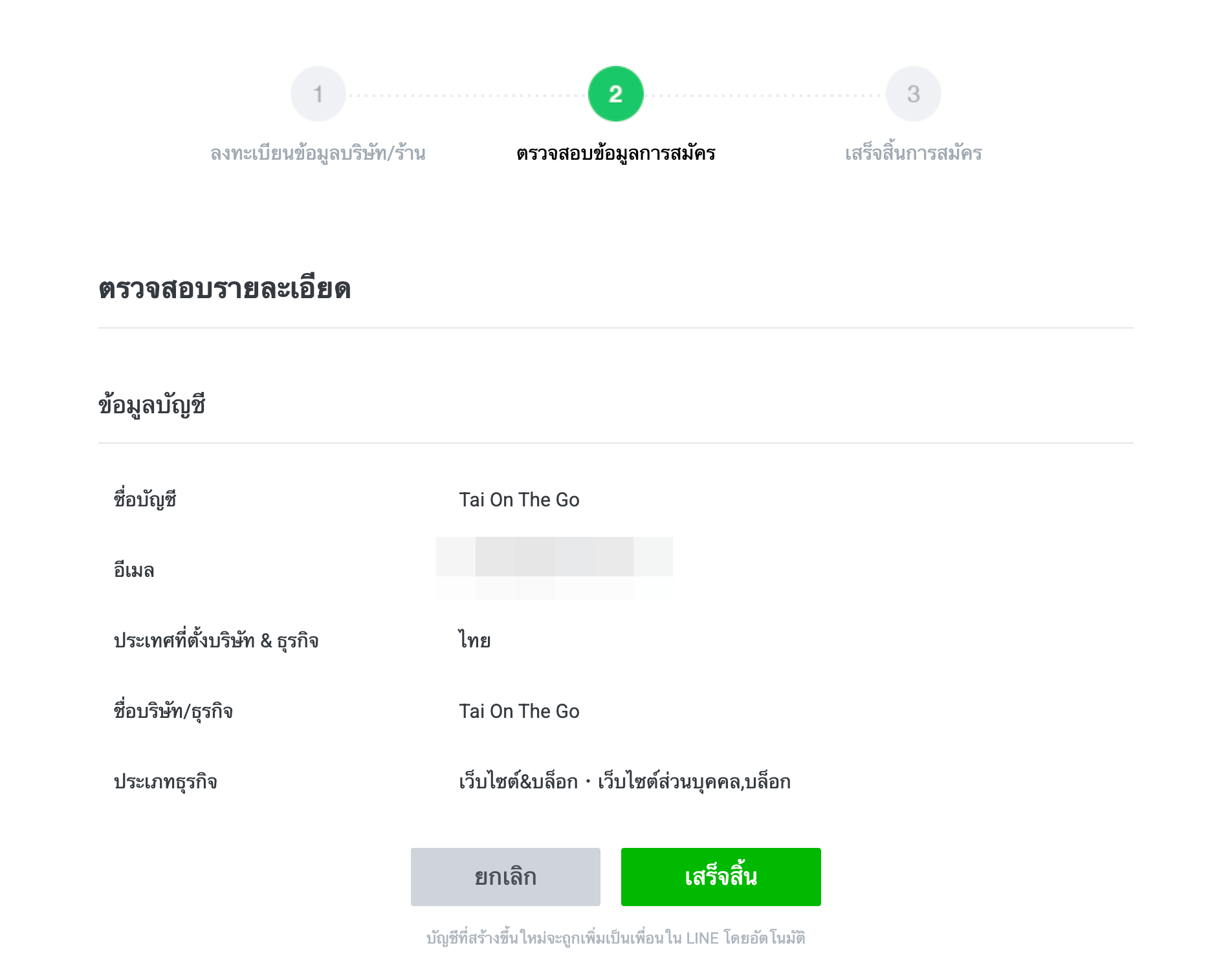Click the blurred email value field
Image resolution: width=1232 pixels, height=974 pixels.
click(555, 568)
